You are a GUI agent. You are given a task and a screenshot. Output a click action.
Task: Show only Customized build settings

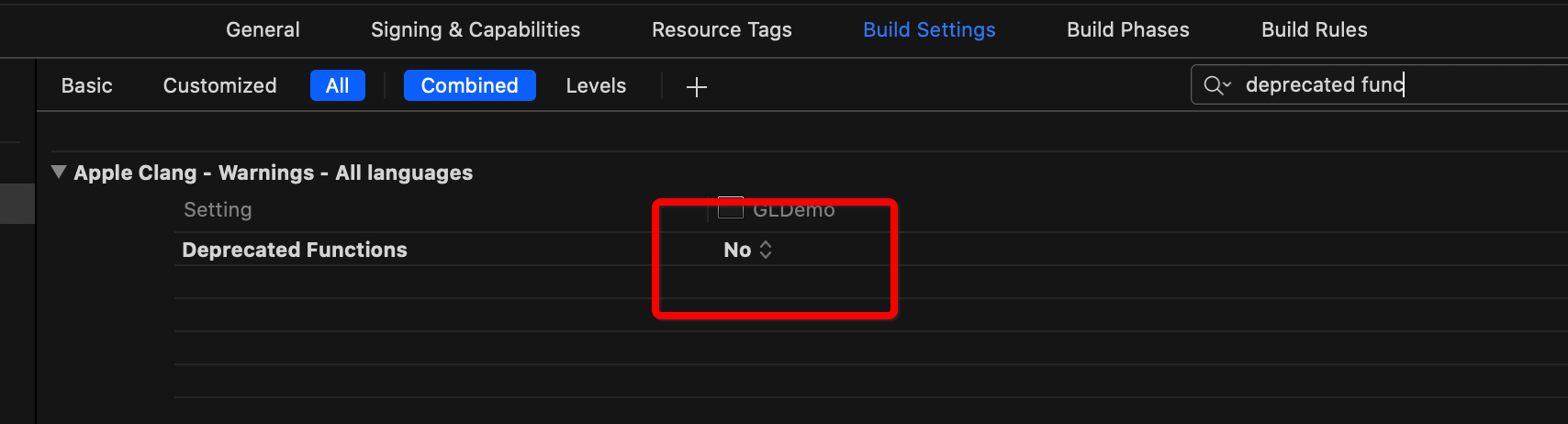tap(220, 85)
